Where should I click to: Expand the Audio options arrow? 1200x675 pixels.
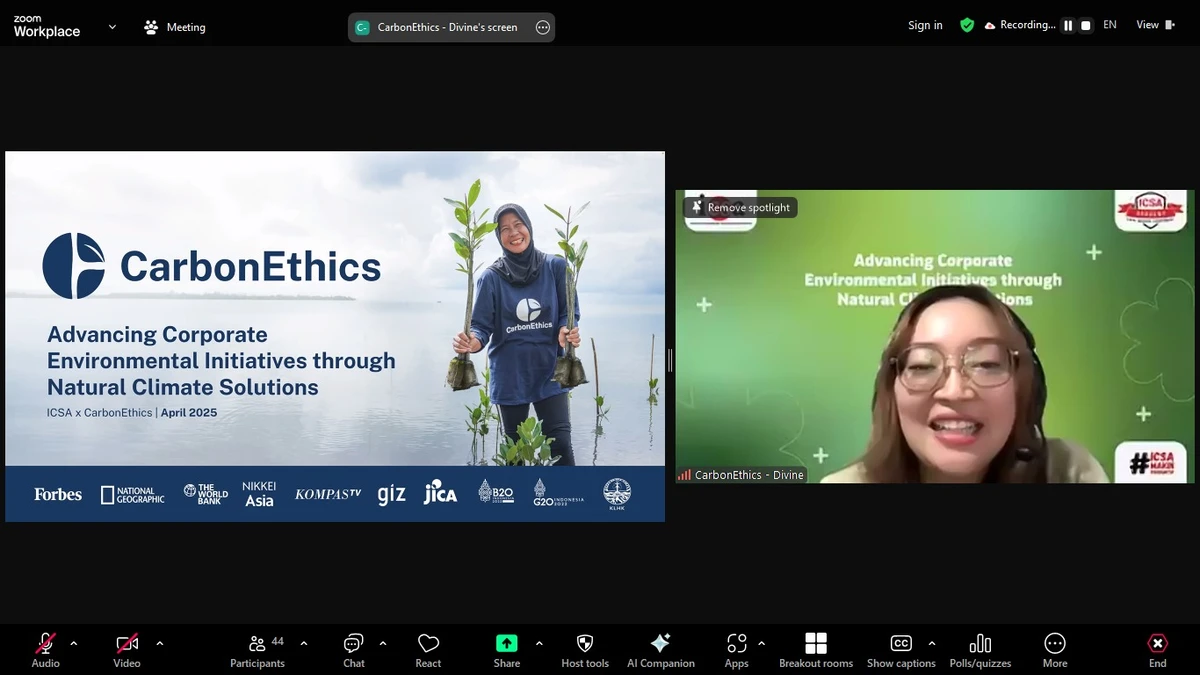pyautogui.click(x=74, y=643)
